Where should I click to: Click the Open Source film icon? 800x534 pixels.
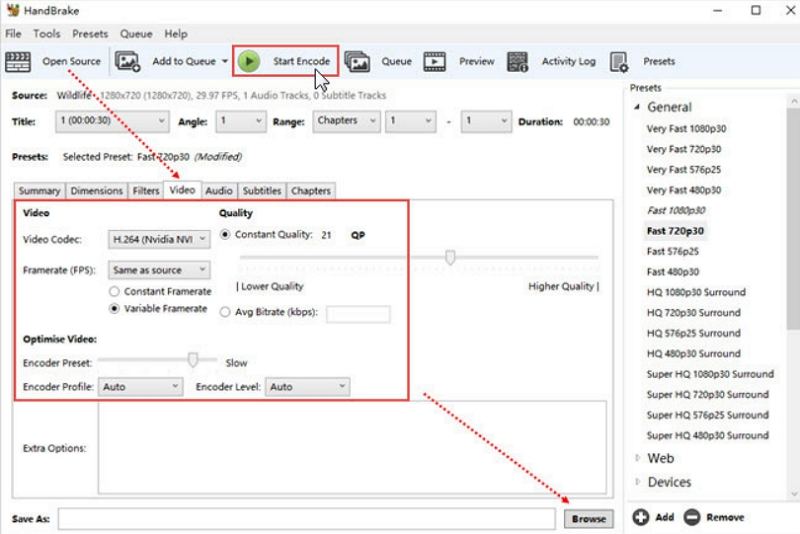[x=18, y=62]
